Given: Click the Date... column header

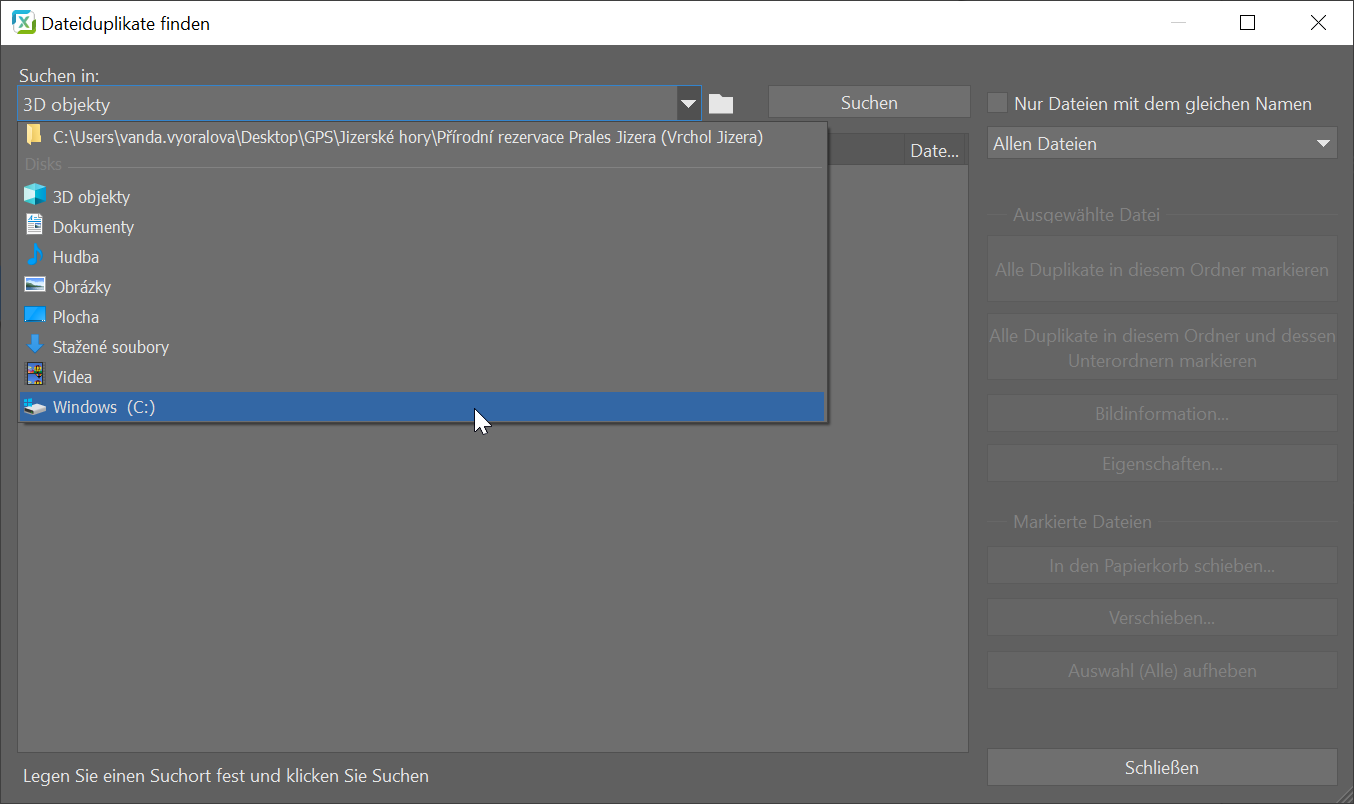Looking at the screenshot, I should point(935,151).
